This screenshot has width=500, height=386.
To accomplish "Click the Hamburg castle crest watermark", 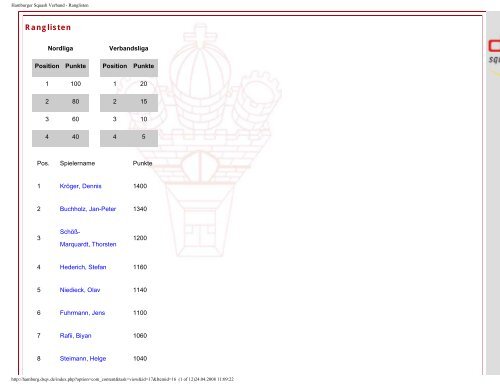I will (200, 140).
